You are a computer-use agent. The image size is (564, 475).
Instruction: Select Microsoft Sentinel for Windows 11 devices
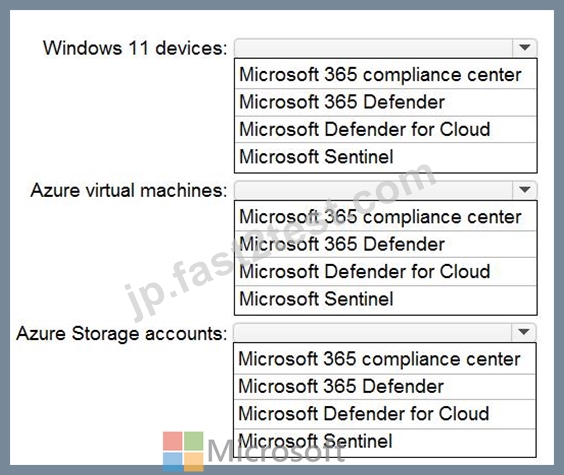(386, 157)
